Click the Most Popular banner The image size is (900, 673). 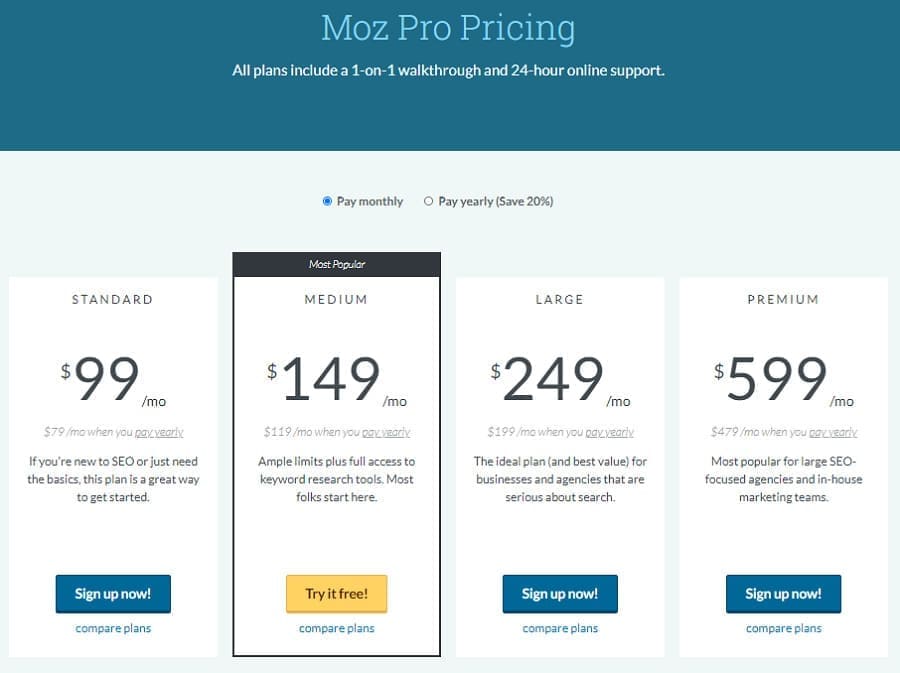pyautogui.click(x=336, y=265)
